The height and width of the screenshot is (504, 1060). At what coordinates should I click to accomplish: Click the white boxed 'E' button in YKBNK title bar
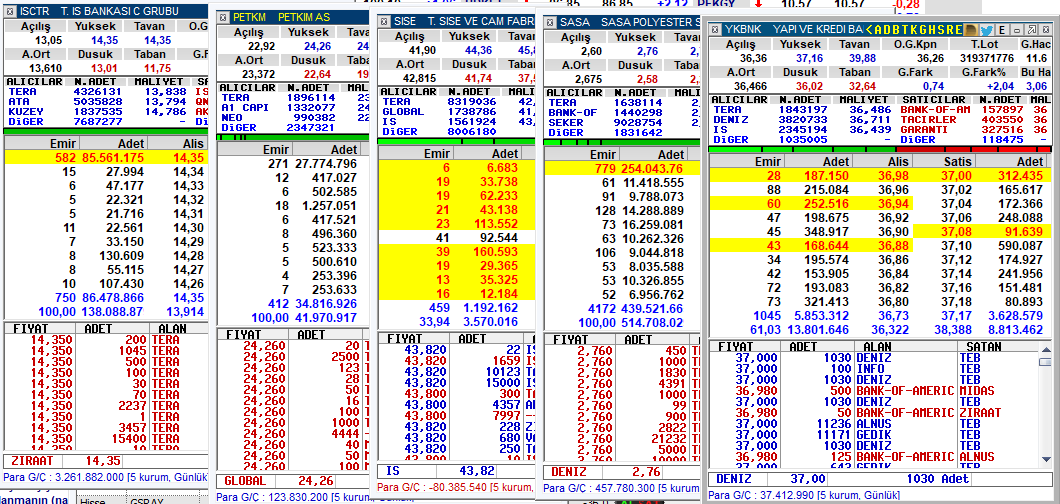[x=1002, y=30]
